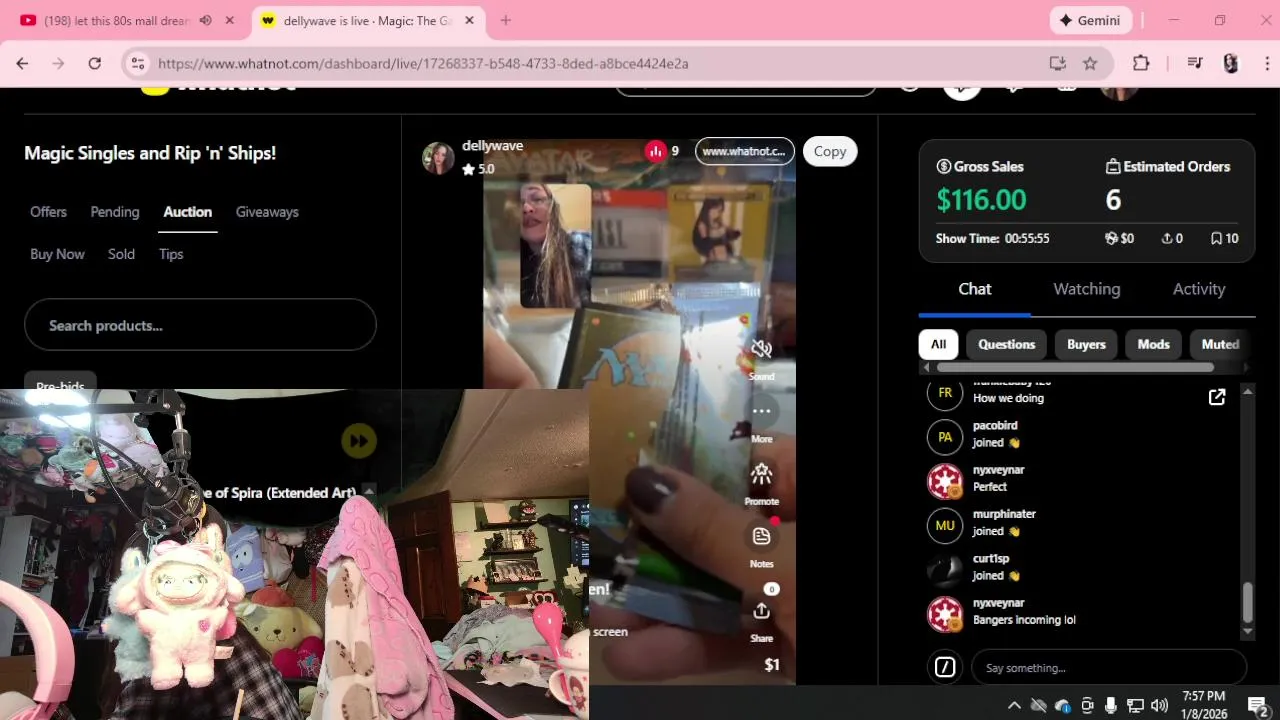Click the Say something chat input
1280x720 pixels.
coord(1109,667)
